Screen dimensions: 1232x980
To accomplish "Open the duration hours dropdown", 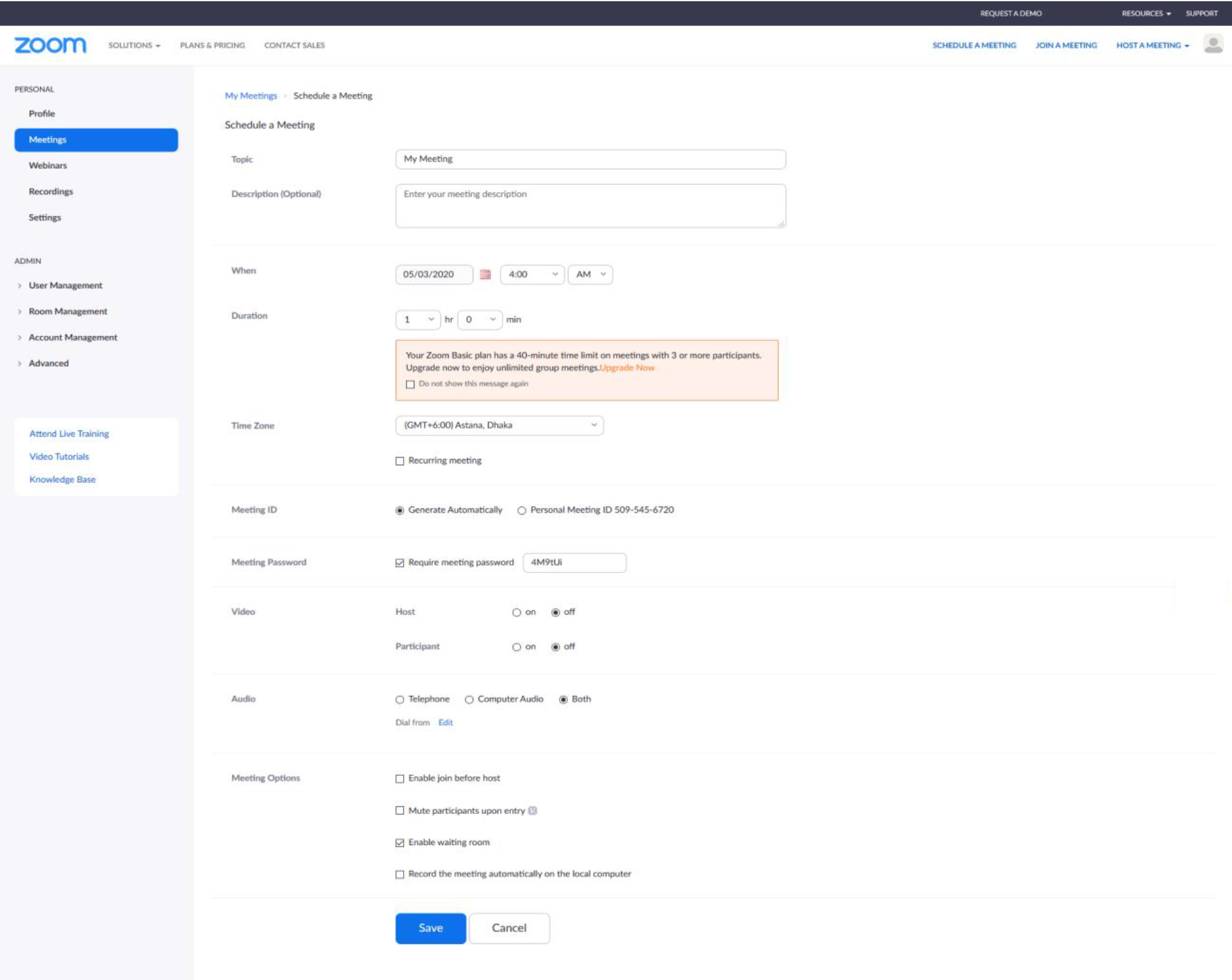I will (x=418, y=319).
